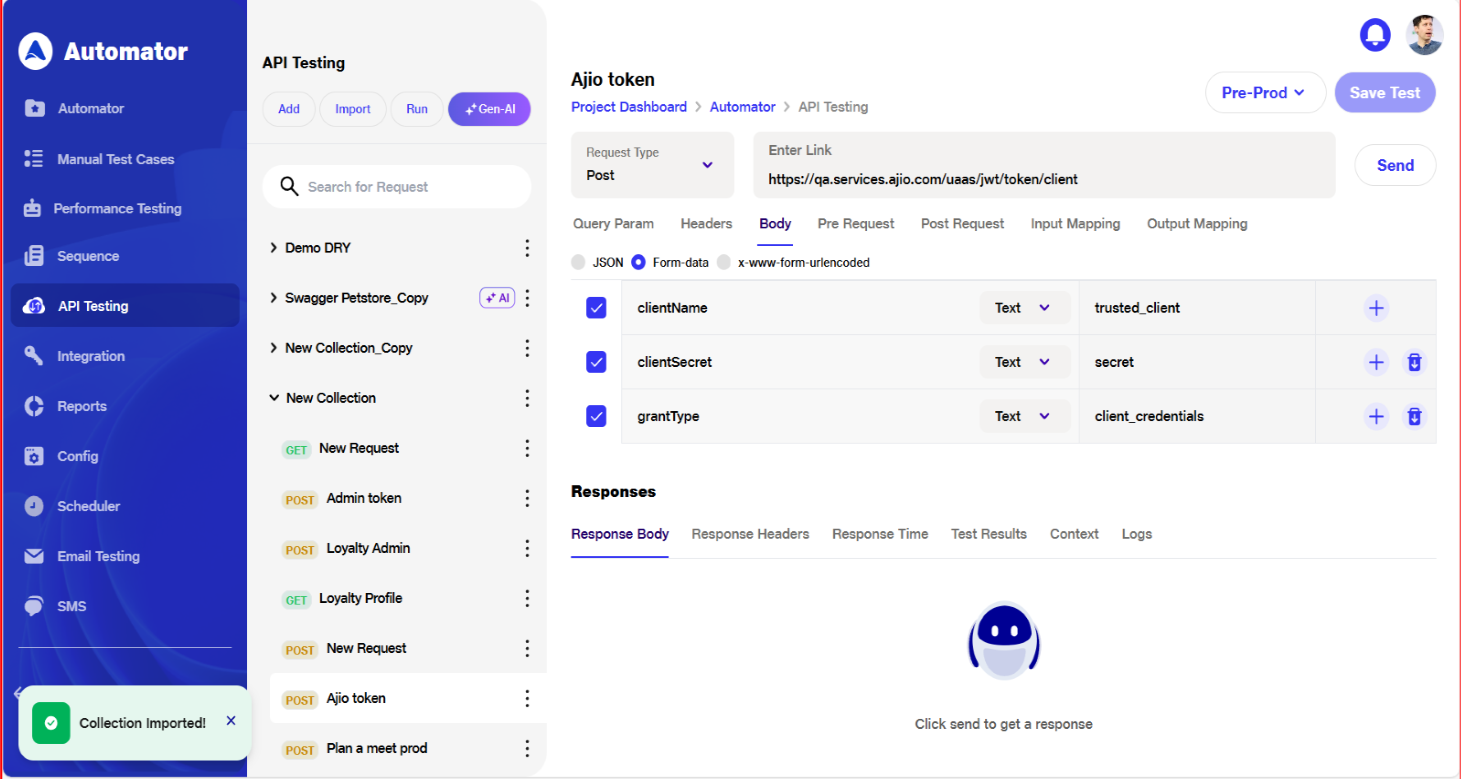Open the Pre-Prod environment dropdown

[x=1264, y=93]
